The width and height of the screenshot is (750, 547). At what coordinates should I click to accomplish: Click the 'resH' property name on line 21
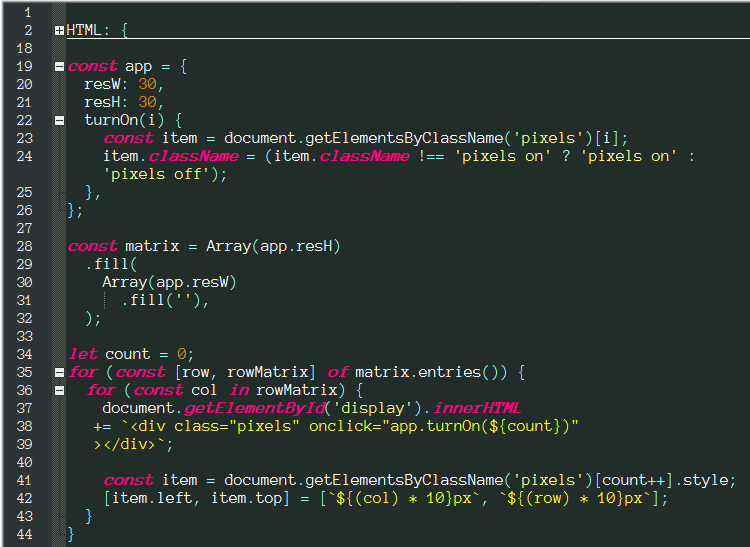[x=102, y=102]
